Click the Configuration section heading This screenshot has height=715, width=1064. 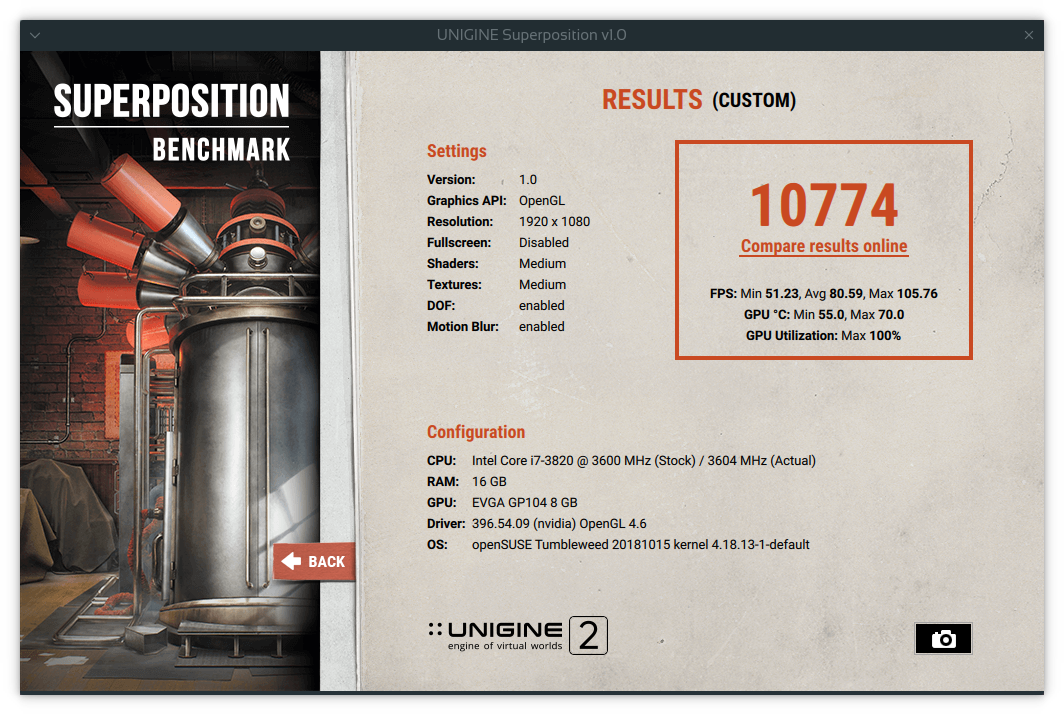(475, 432)
